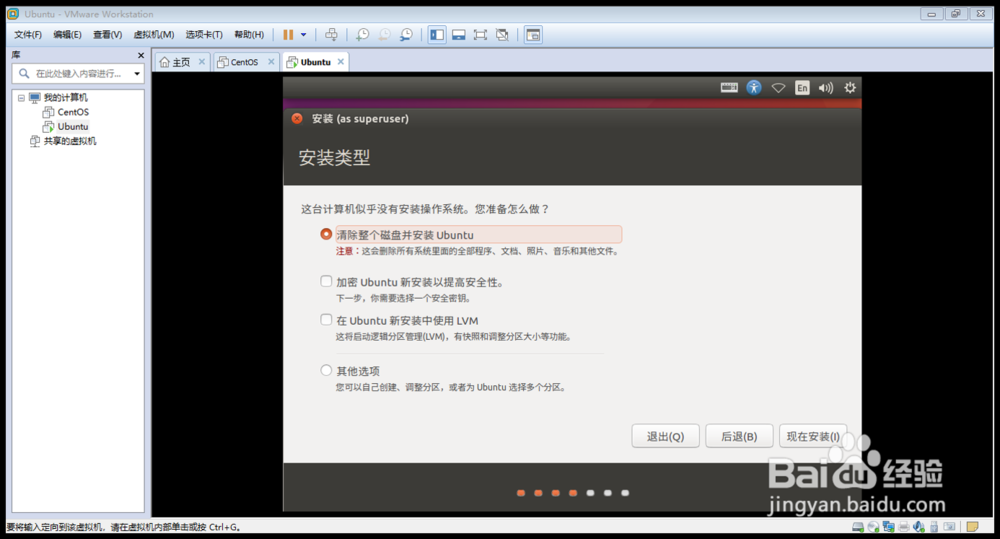Close the CentOS tab
Screen dimensions: 1000x539
click(x=271, y=62)
